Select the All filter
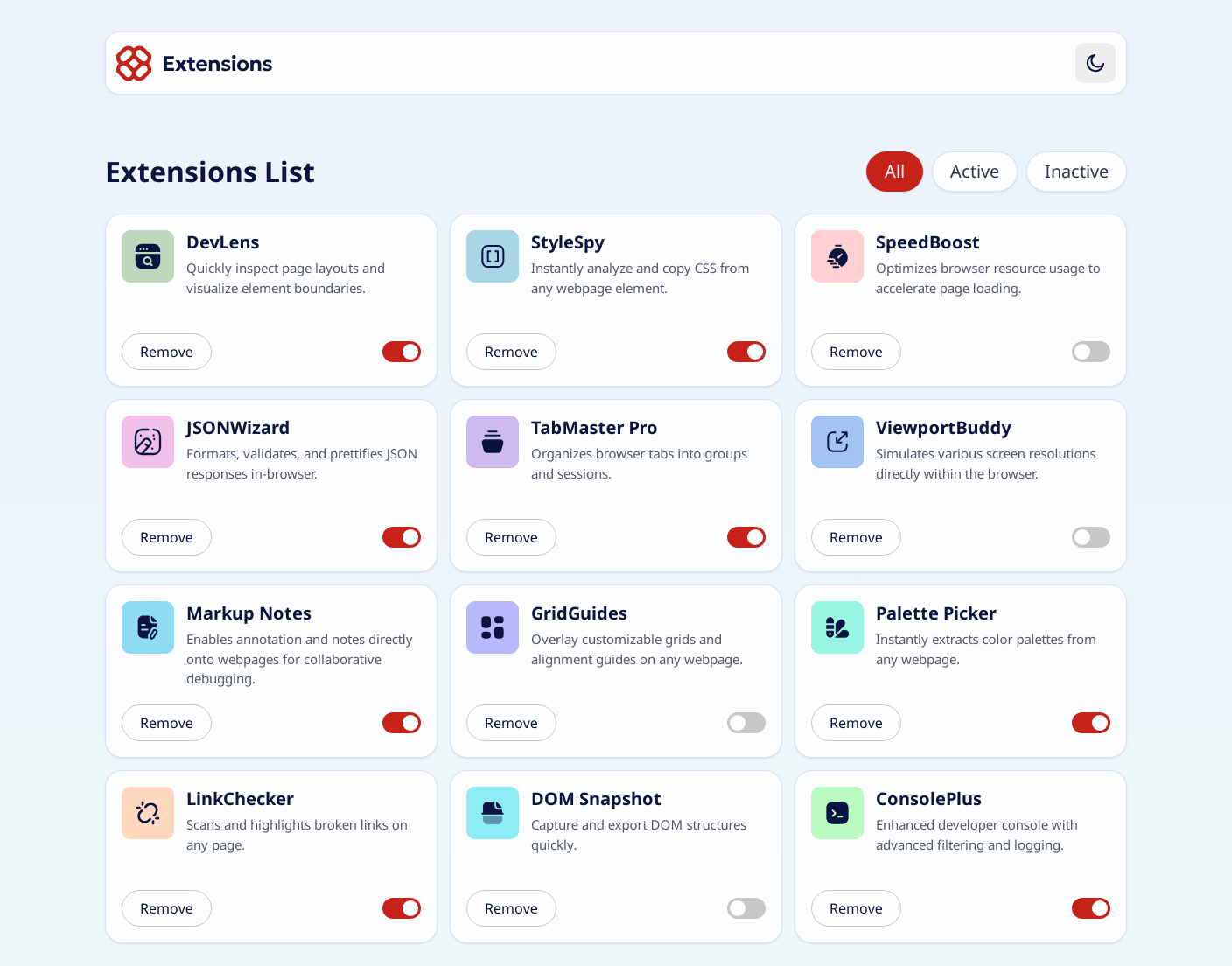The height and width of the screenshot is (966, 1232). [894, 171]
